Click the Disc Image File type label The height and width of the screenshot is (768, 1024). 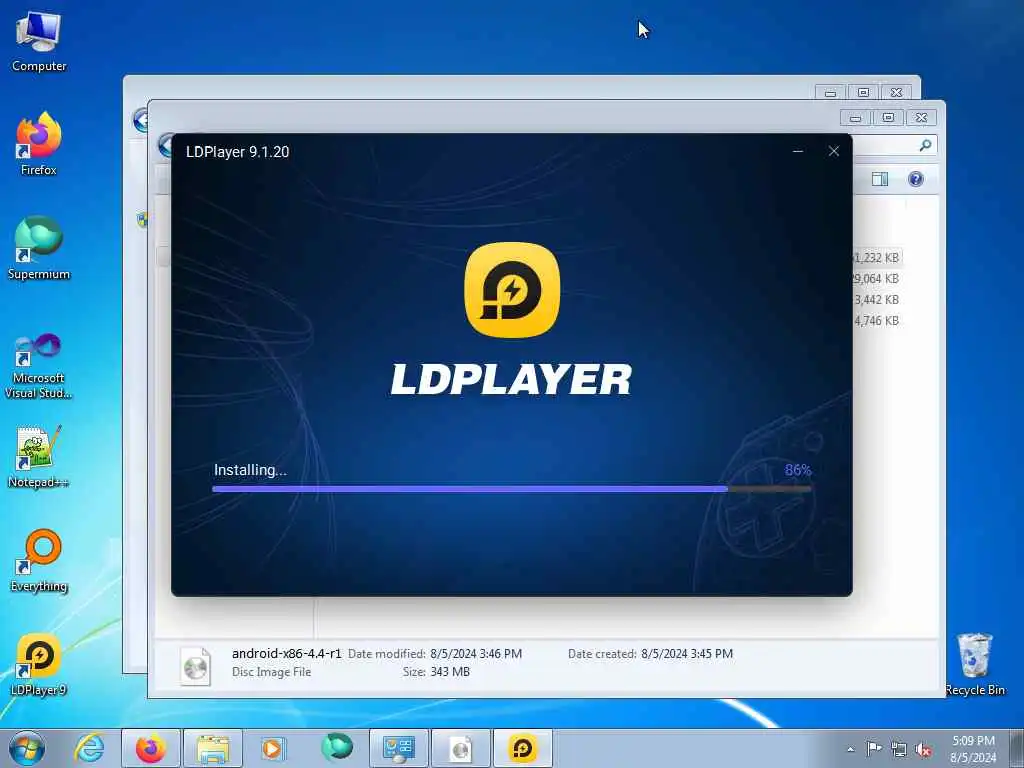point(272,672)
